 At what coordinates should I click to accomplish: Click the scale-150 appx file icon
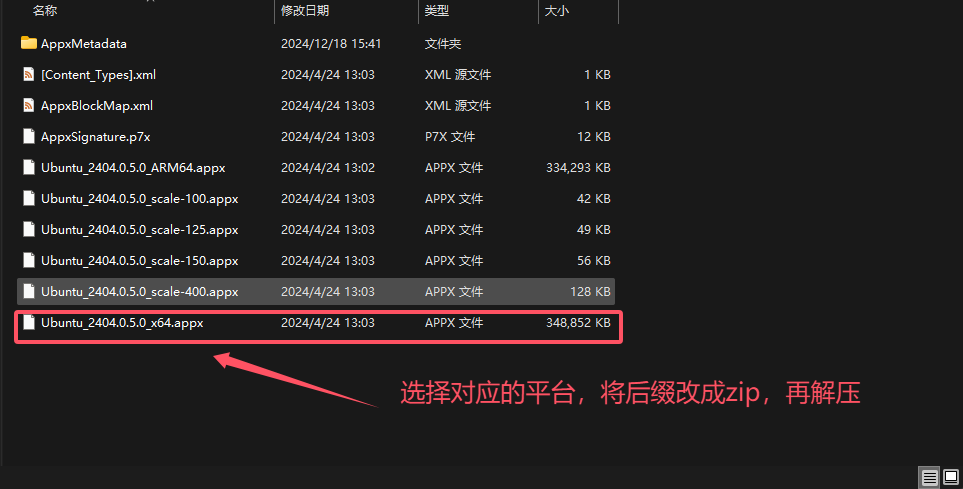coord(28,260)
